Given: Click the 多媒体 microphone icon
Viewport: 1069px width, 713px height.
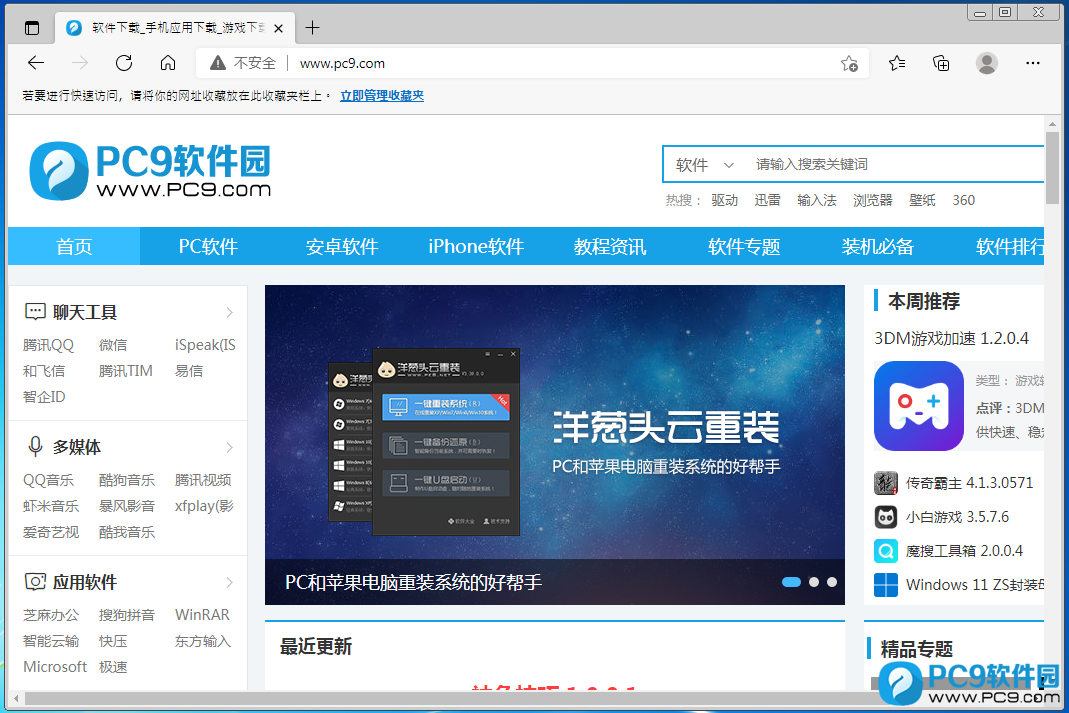Looking at the screenshot, I should [35, 446].
